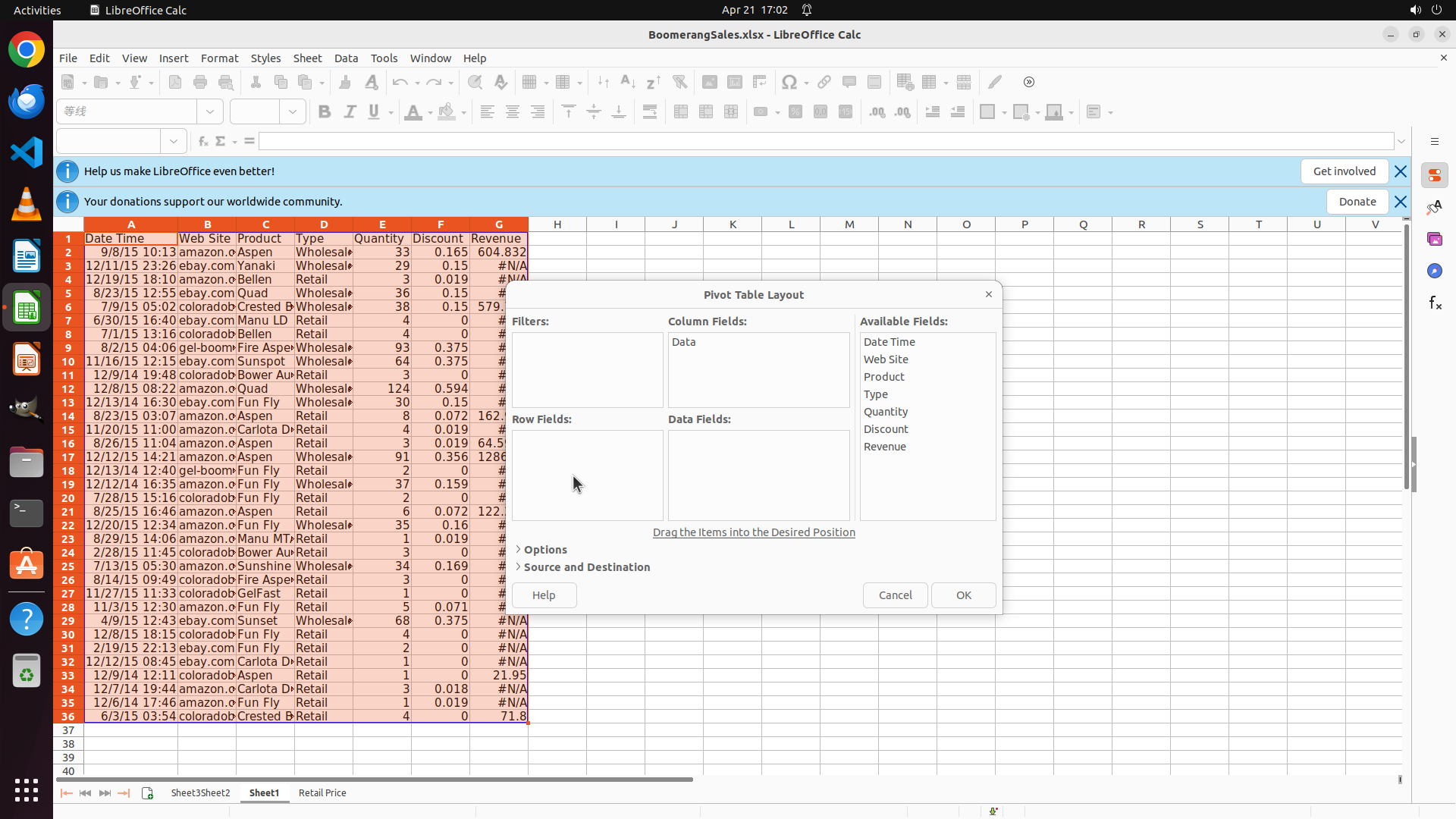Click the Get involved button
1456x819 pixels.
(x=1344, y=171)
